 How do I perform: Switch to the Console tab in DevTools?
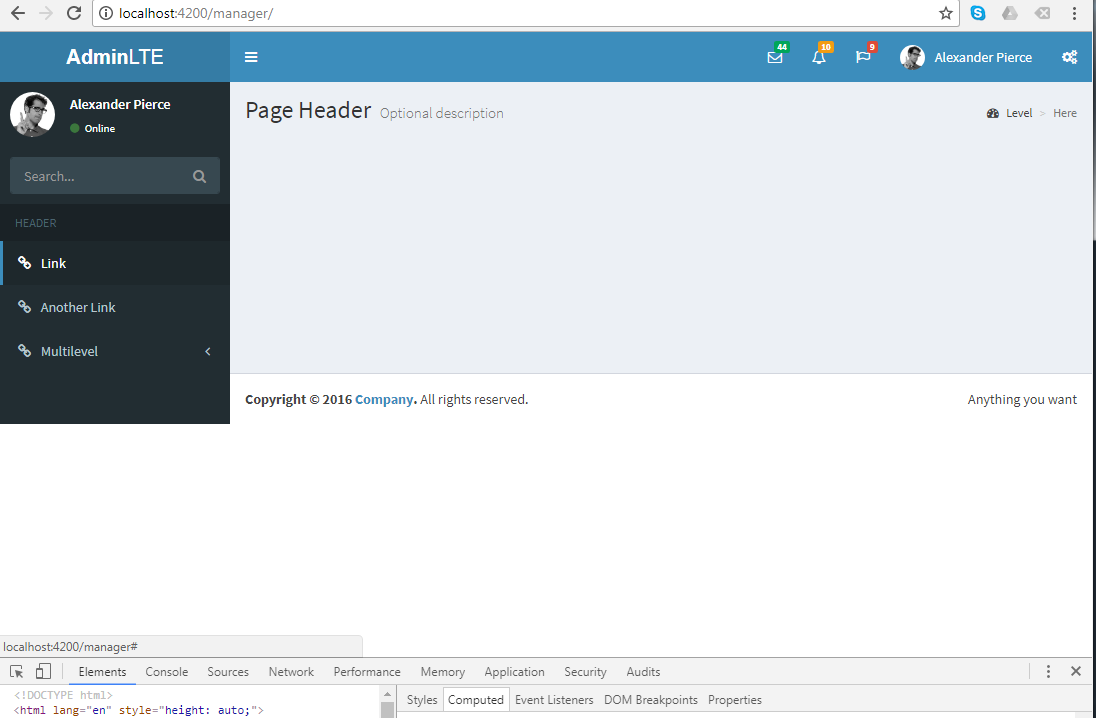[x=166, y=671]
